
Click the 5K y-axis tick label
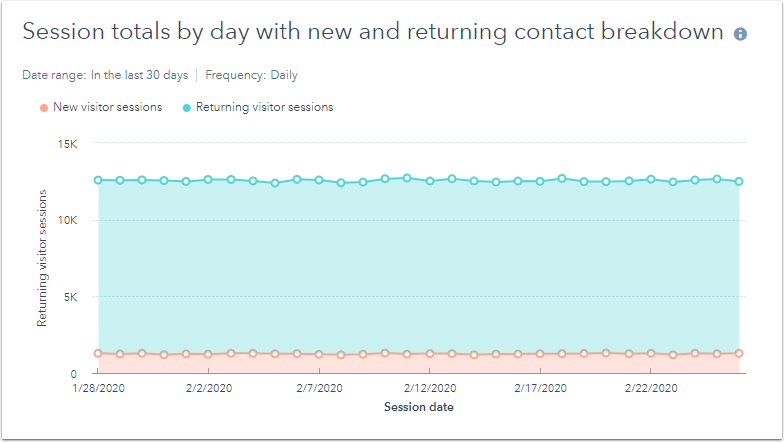click(69, 297)
